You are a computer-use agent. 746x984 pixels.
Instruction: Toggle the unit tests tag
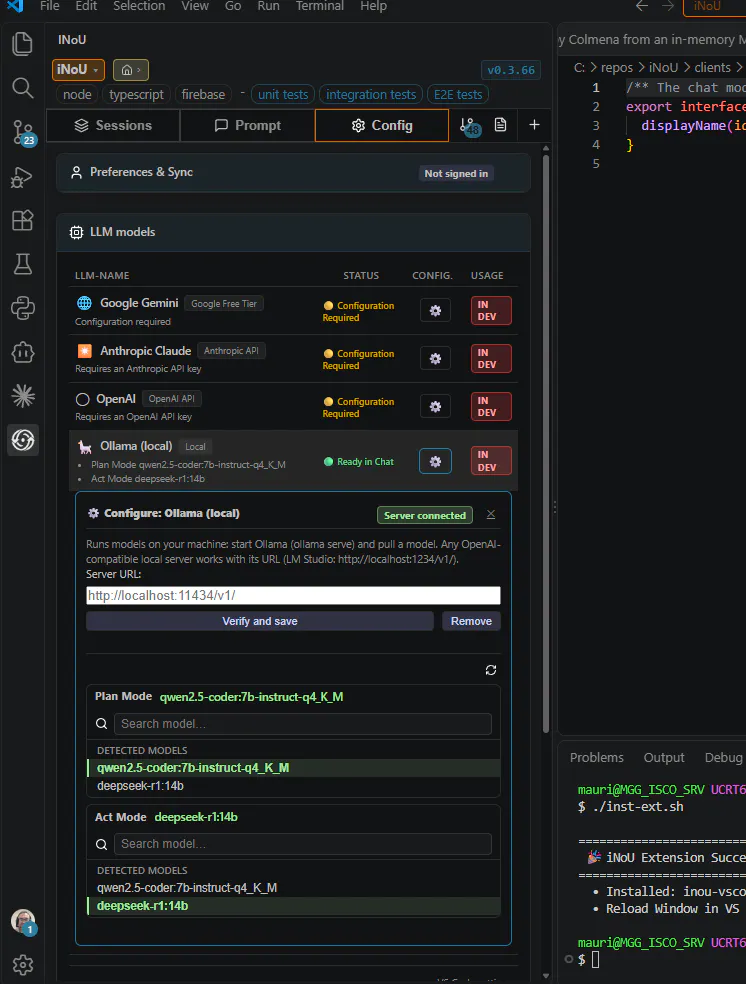[283, 95]
